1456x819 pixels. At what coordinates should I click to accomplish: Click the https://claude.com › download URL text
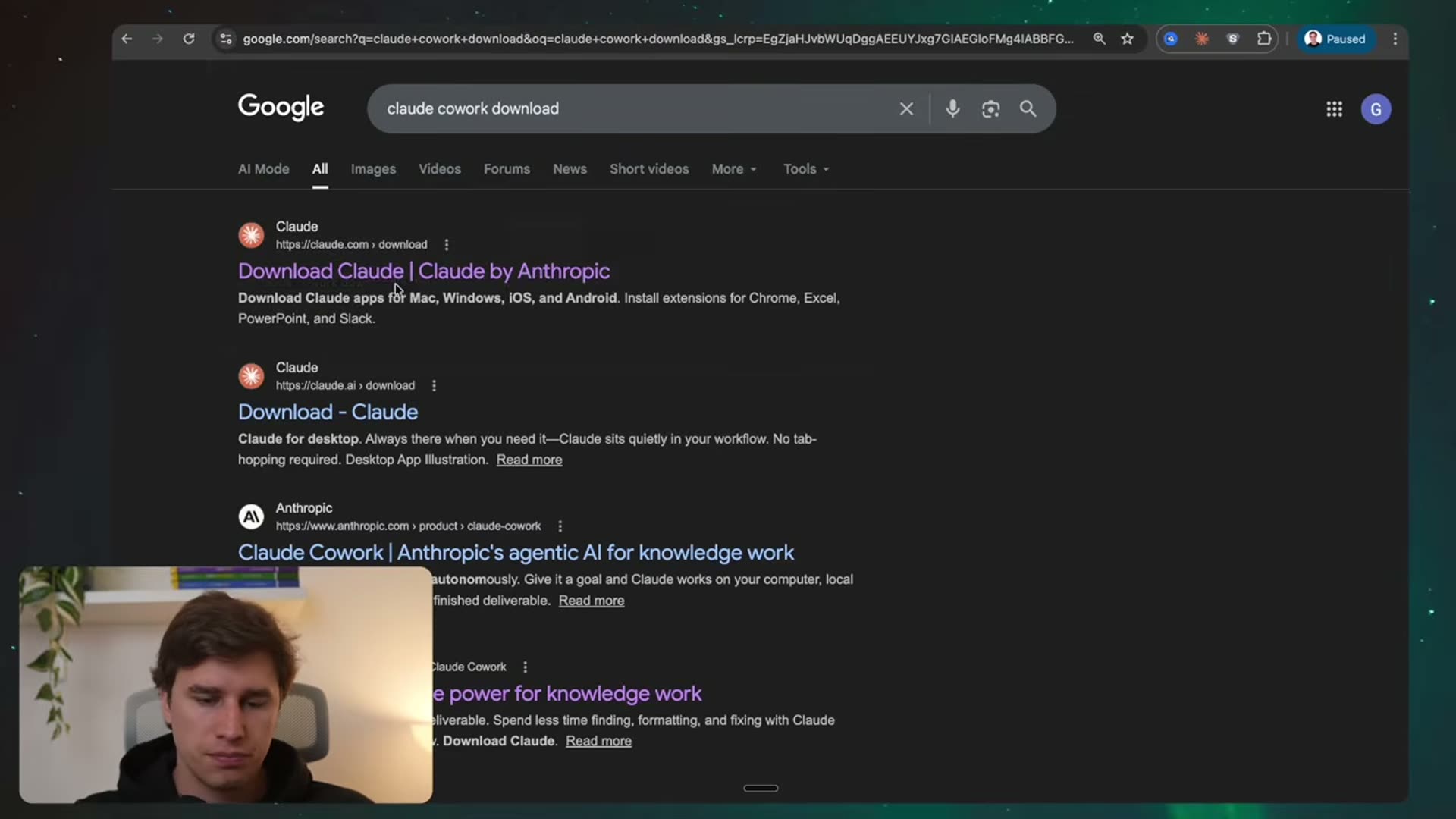coord(351,245)
